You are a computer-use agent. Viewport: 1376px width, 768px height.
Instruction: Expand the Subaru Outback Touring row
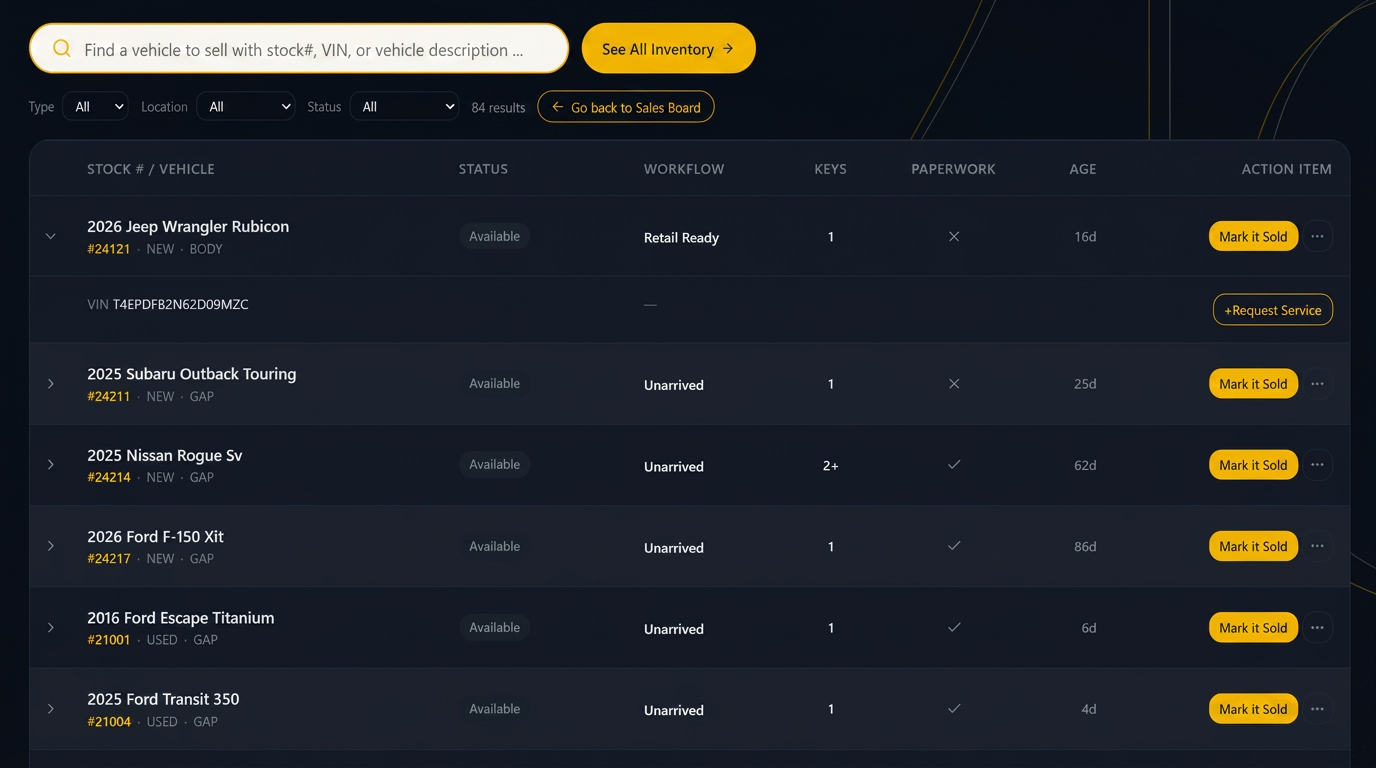click(x=51, y=384)
